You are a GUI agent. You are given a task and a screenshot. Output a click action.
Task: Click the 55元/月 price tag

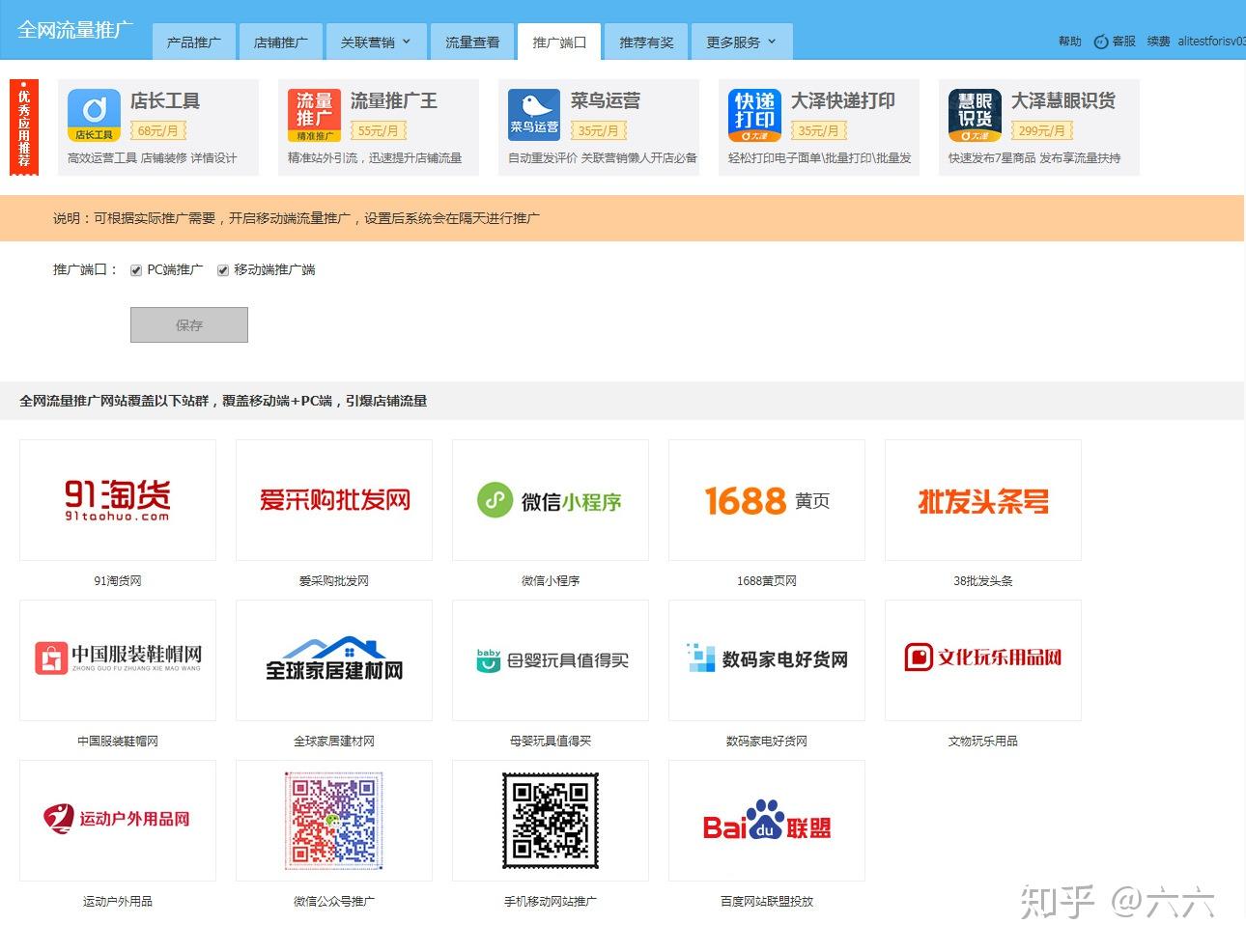coord(378,130)
